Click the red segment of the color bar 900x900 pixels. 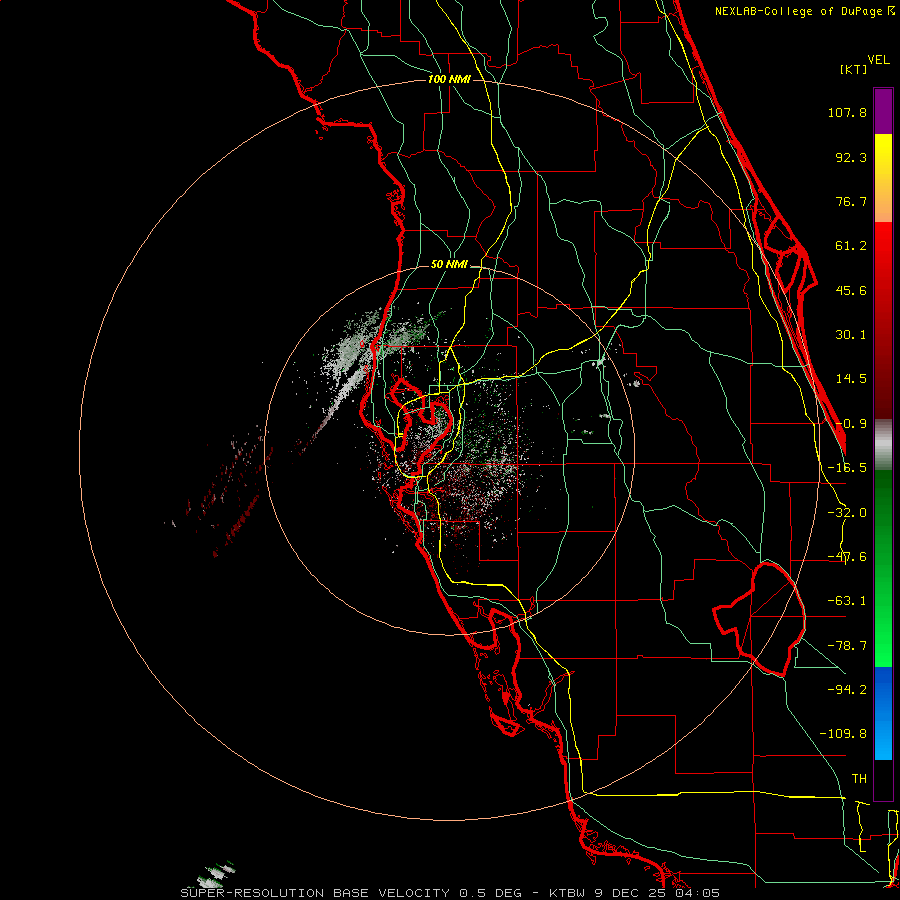(x=883, y=320)
